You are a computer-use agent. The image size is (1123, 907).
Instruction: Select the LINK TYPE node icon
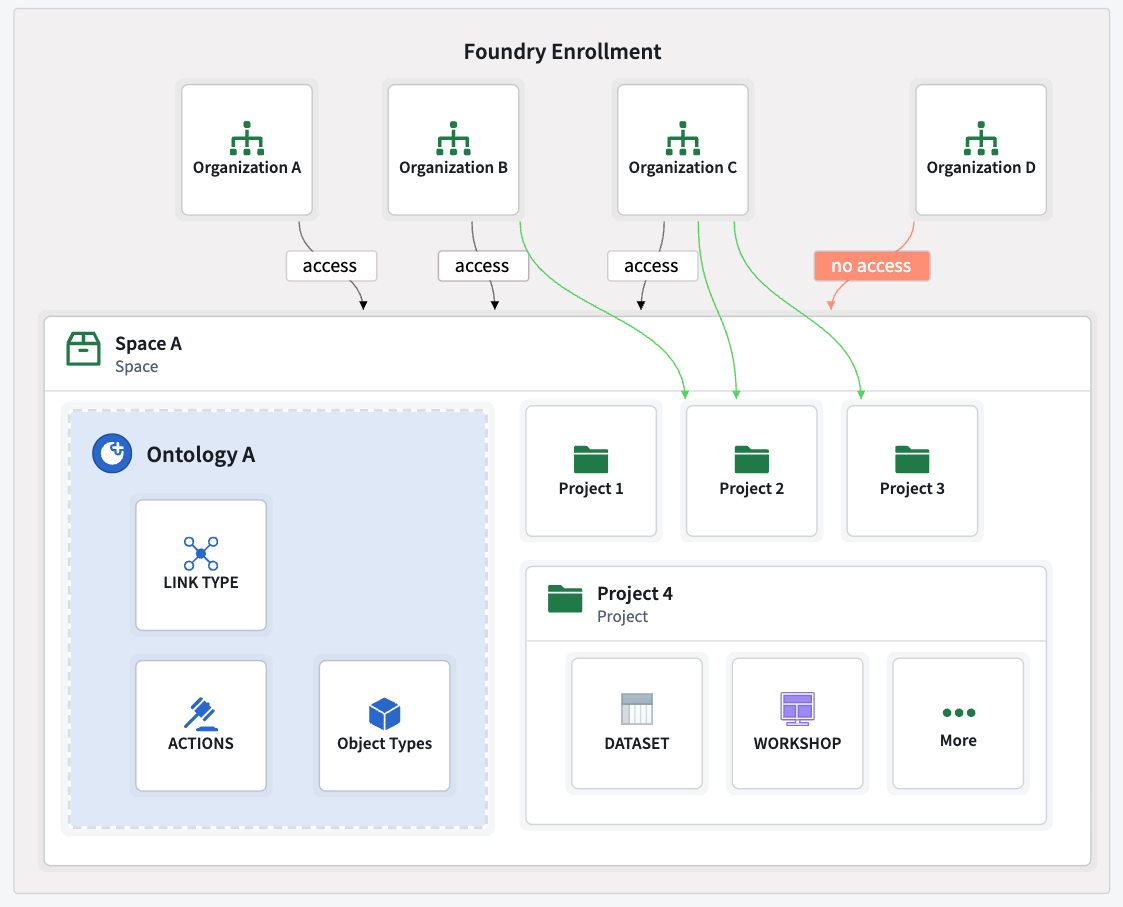click(200, 552)
